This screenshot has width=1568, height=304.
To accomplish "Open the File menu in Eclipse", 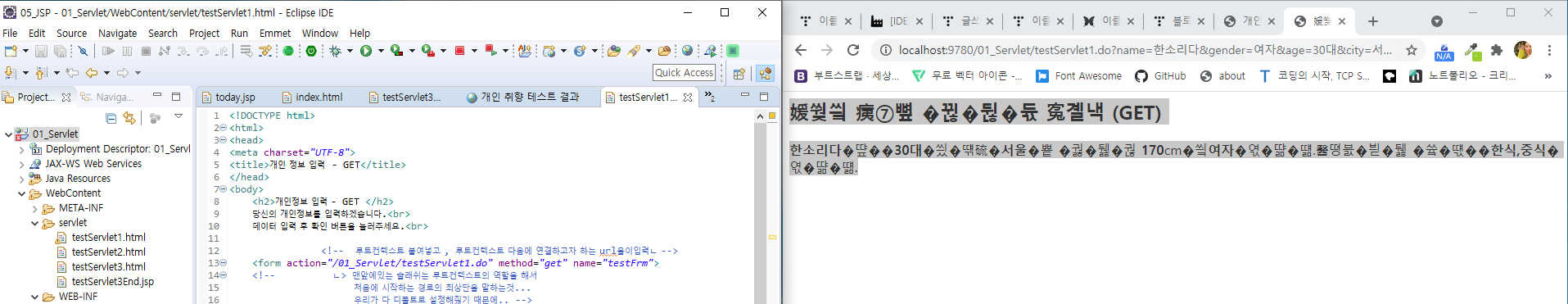I will [10, 33].
